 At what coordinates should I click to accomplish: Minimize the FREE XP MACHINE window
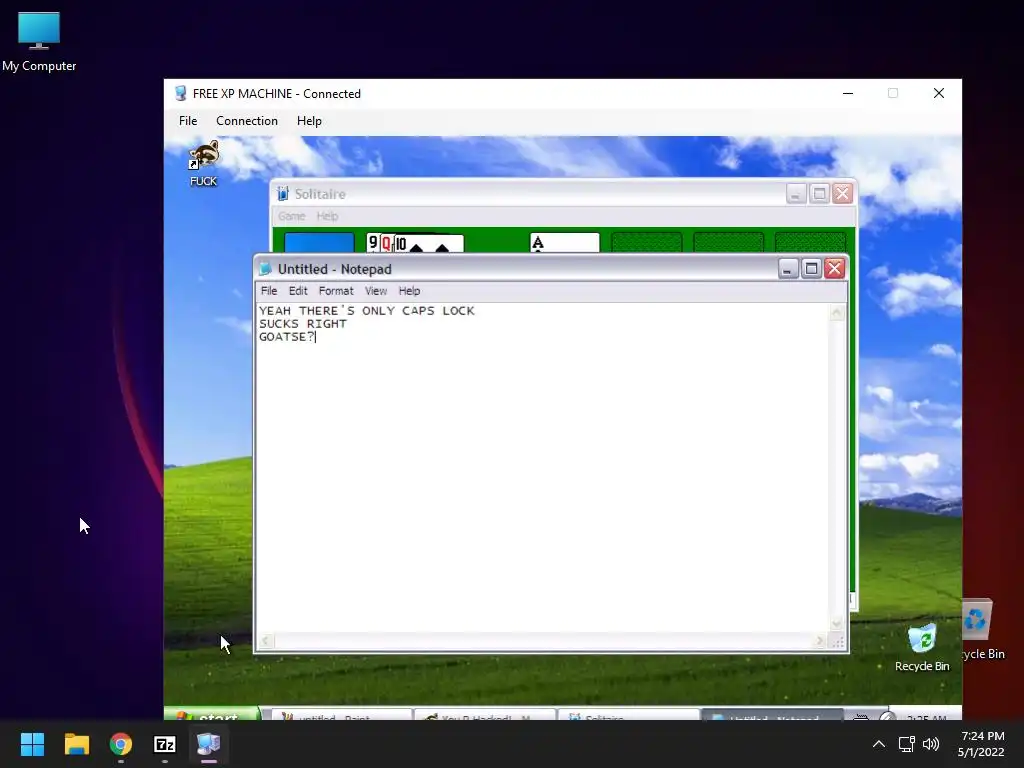point(848,93)
